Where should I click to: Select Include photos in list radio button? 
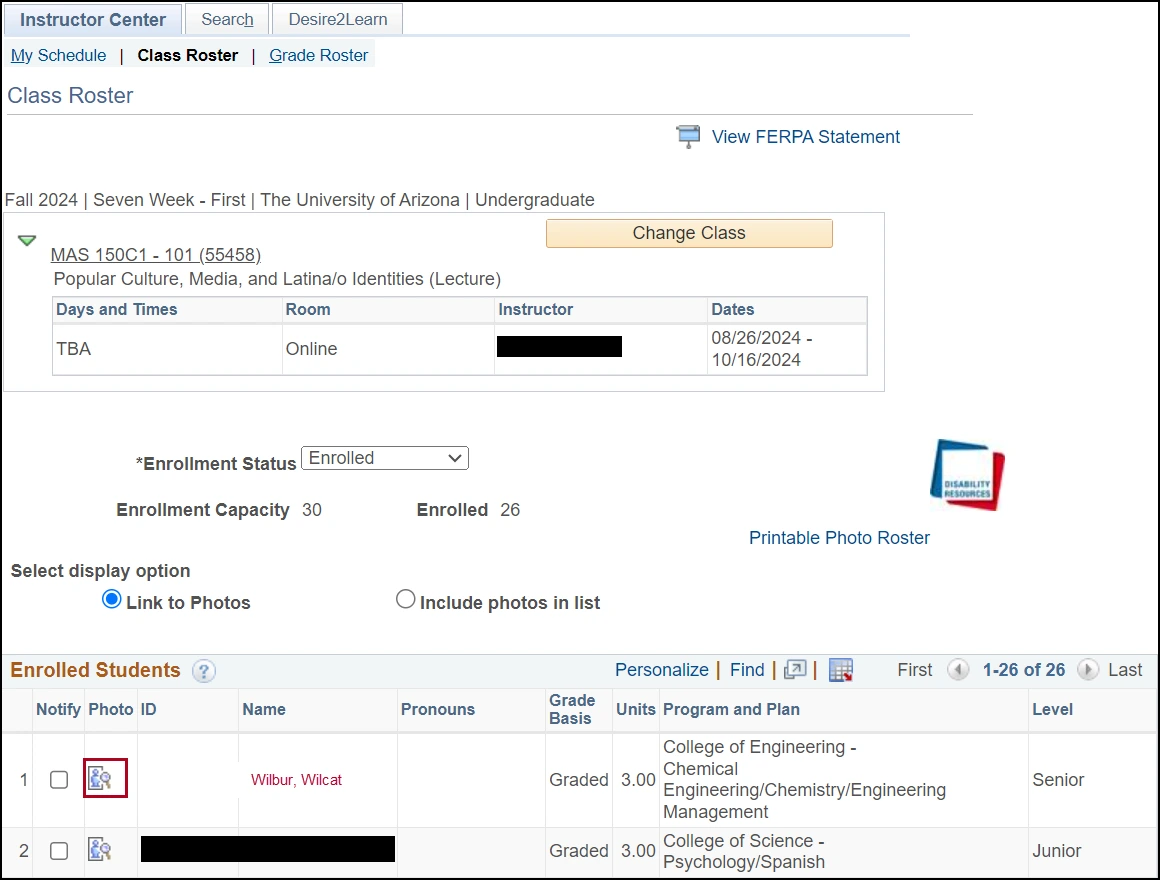(405, 599)
